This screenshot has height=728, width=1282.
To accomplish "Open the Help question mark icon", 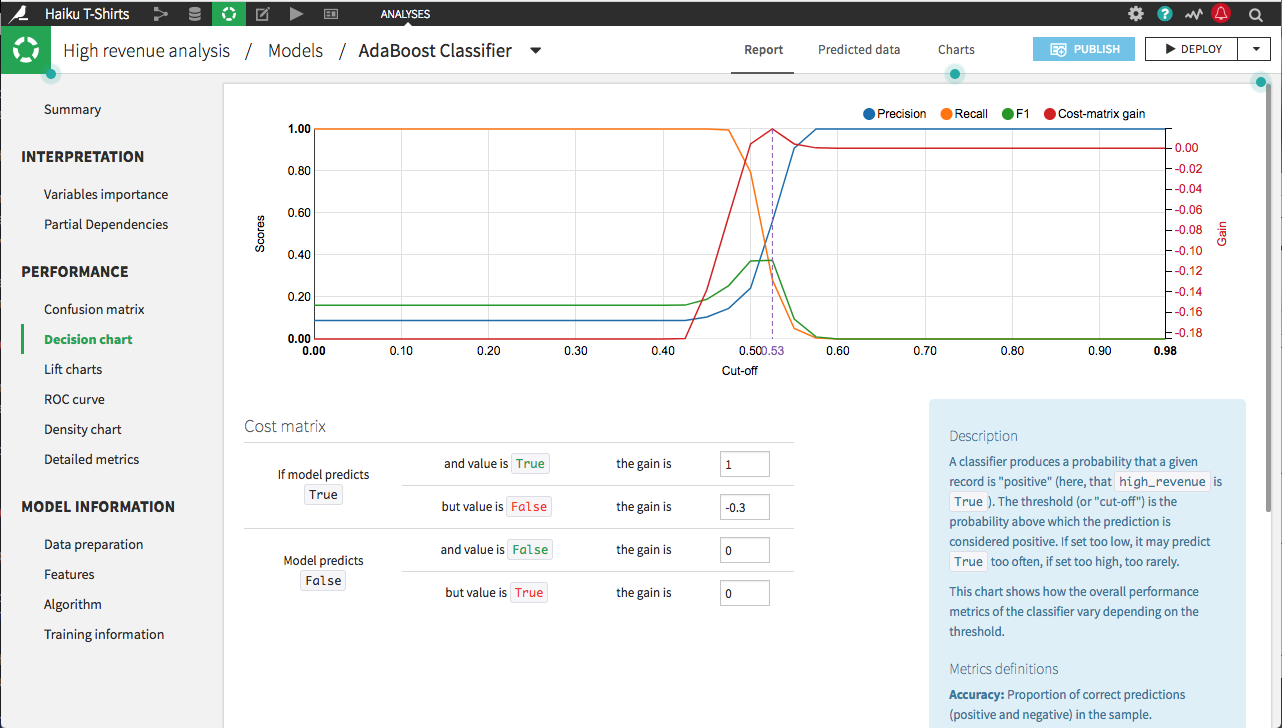I will (x=1165, y=13).
